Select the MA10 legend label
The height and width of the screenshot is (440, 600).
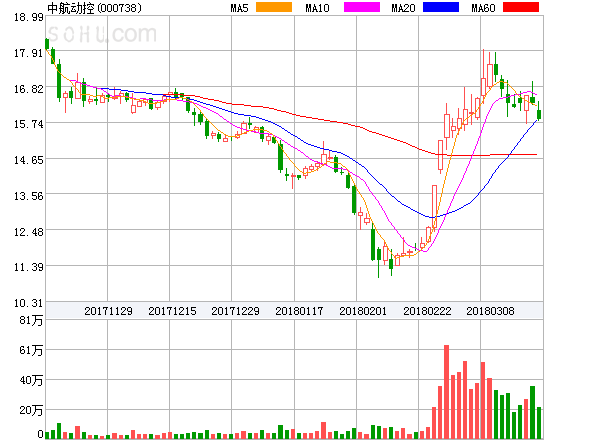point(317,8)
